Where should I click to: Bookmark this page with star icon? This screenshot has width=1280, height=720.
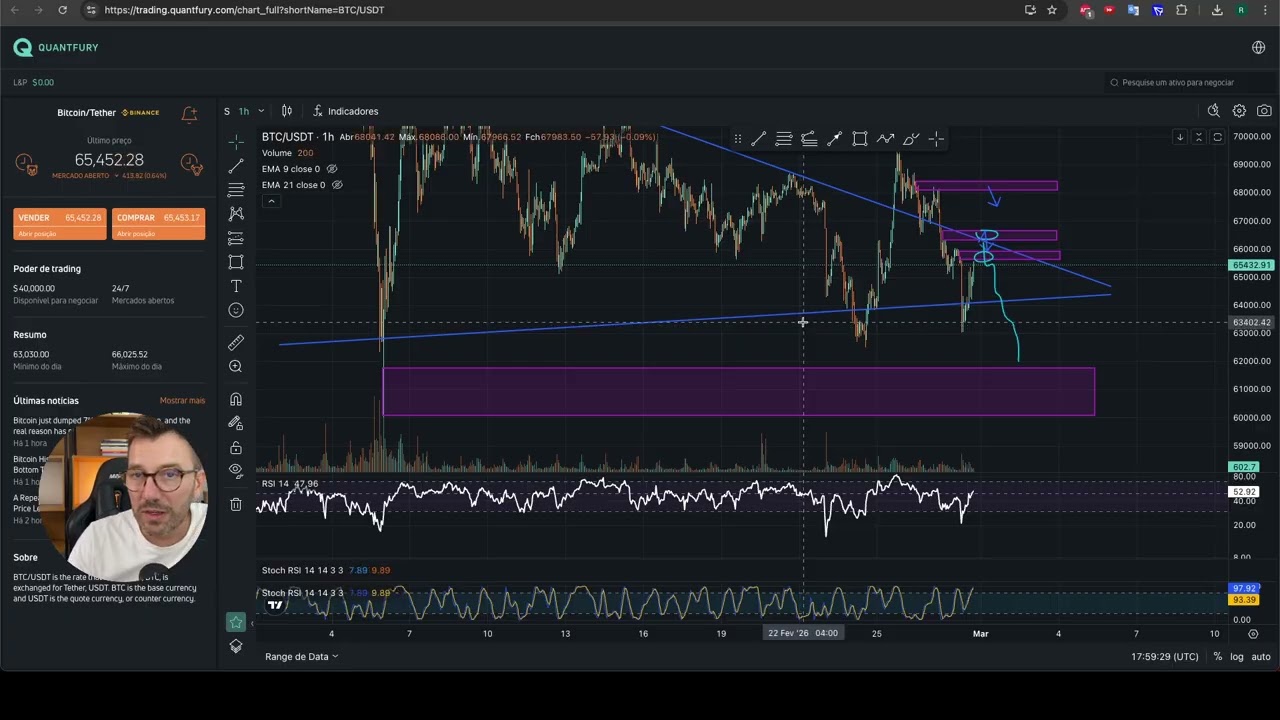[x=1052, y=10]
